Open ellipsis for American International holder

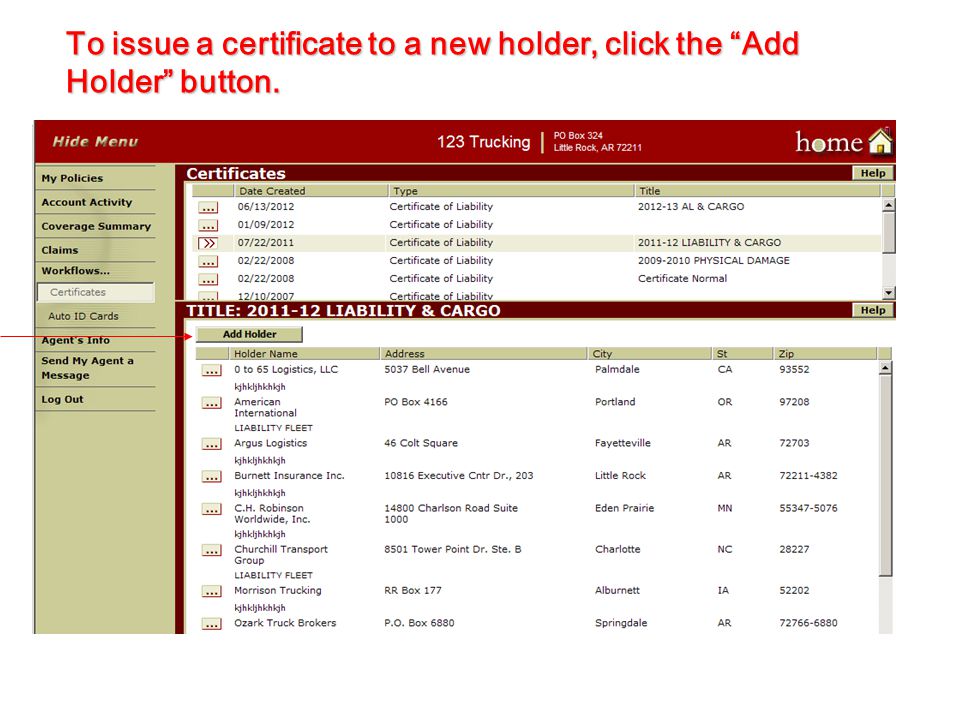tap(212, 403)
